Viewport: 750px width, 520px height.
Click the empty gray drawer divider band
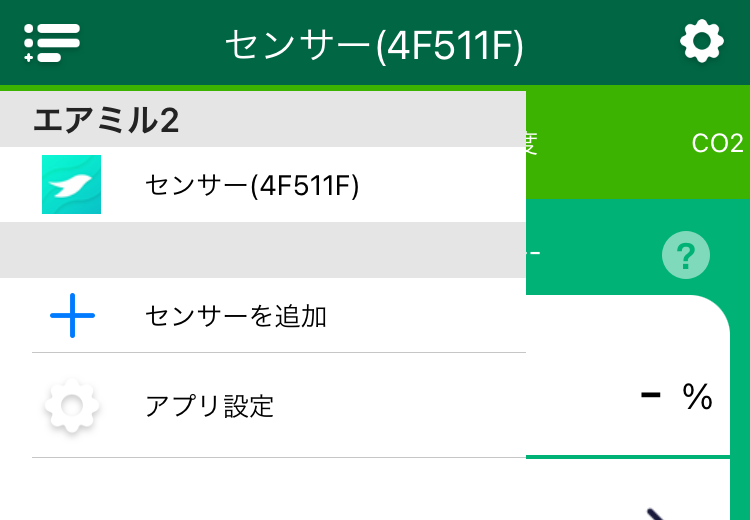[x=262, y=250]
